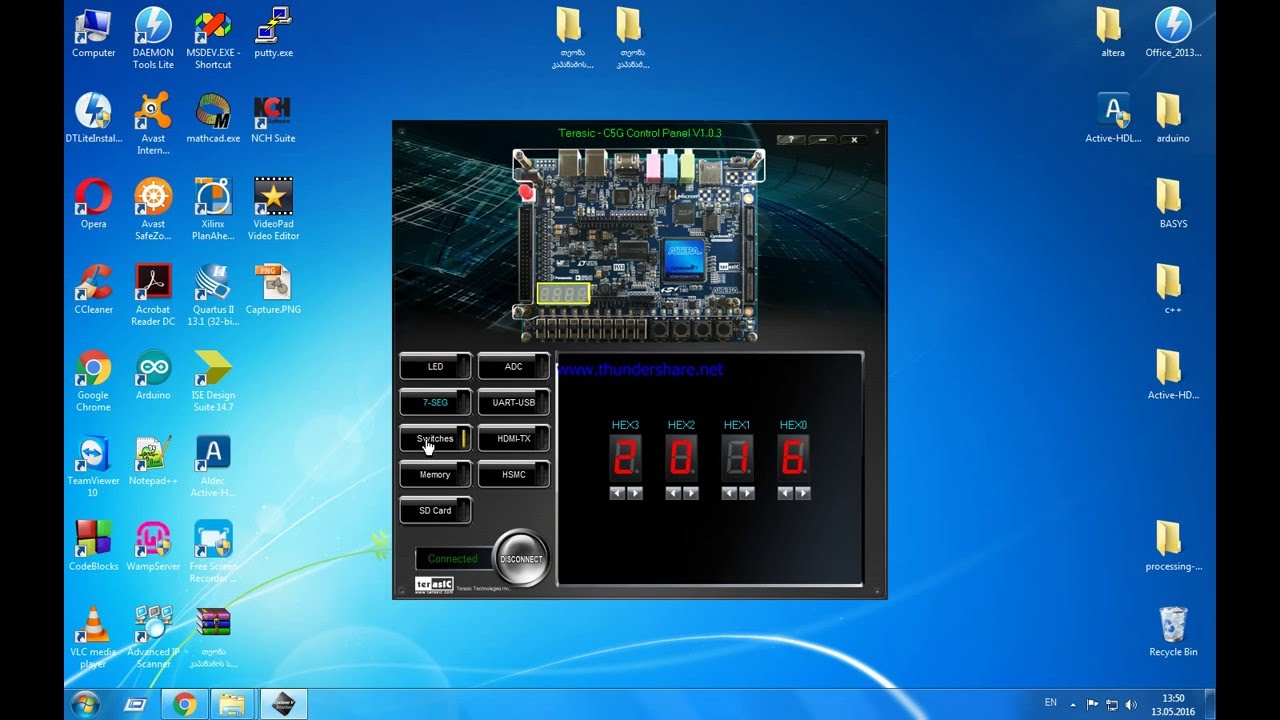Click the EN language indicator in tray

coord(1051,703)
